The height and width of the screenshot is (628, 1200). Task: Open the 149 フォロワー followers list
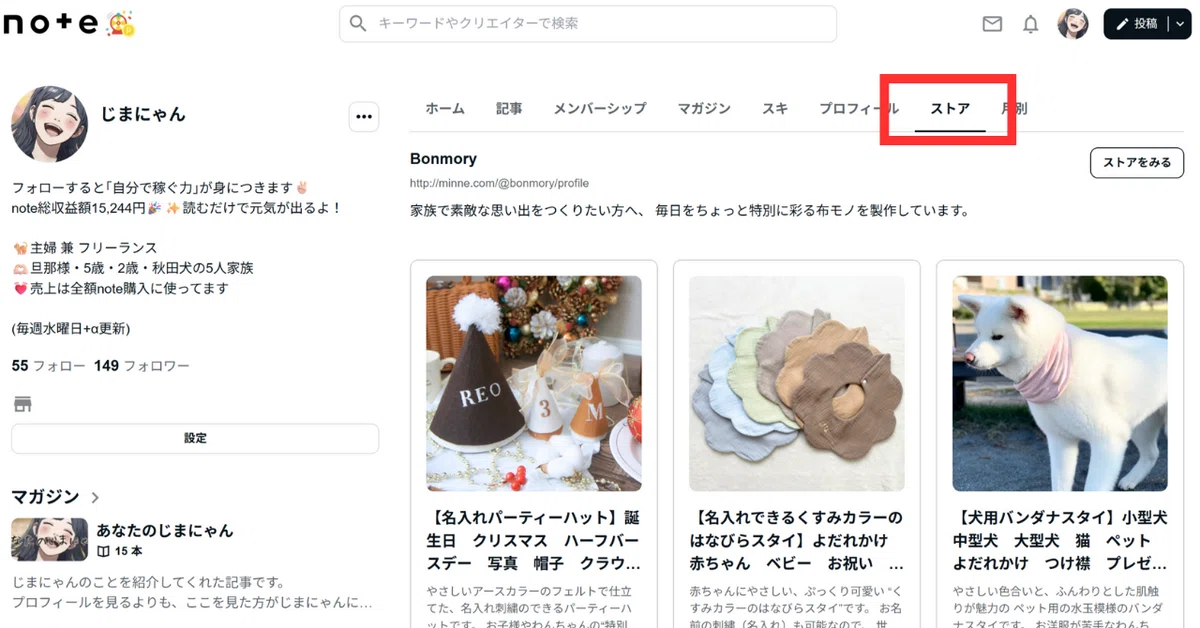pos(142,366)
